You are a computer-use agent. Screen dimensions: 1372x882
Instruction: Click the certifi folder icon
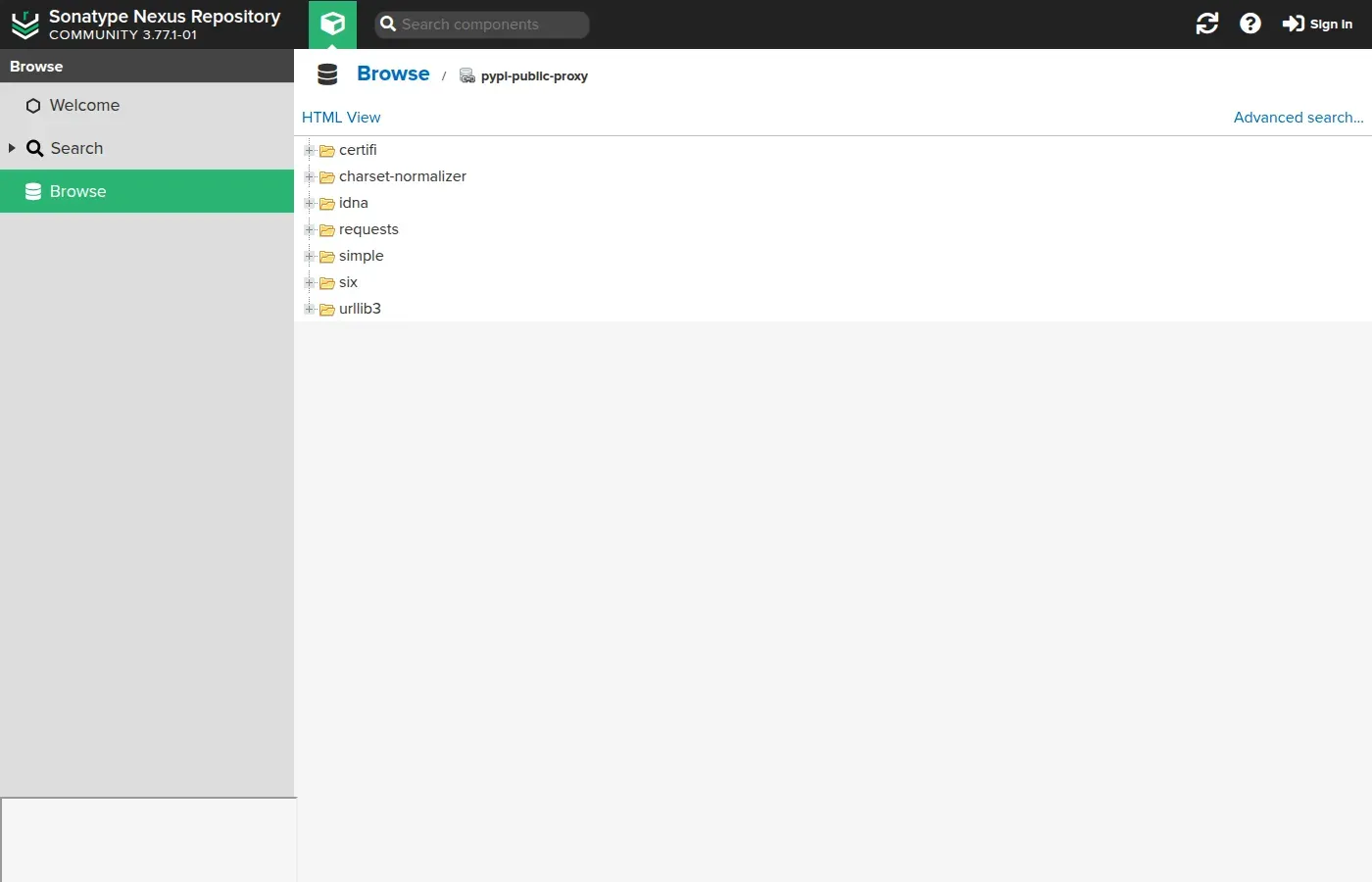[327, 151]
